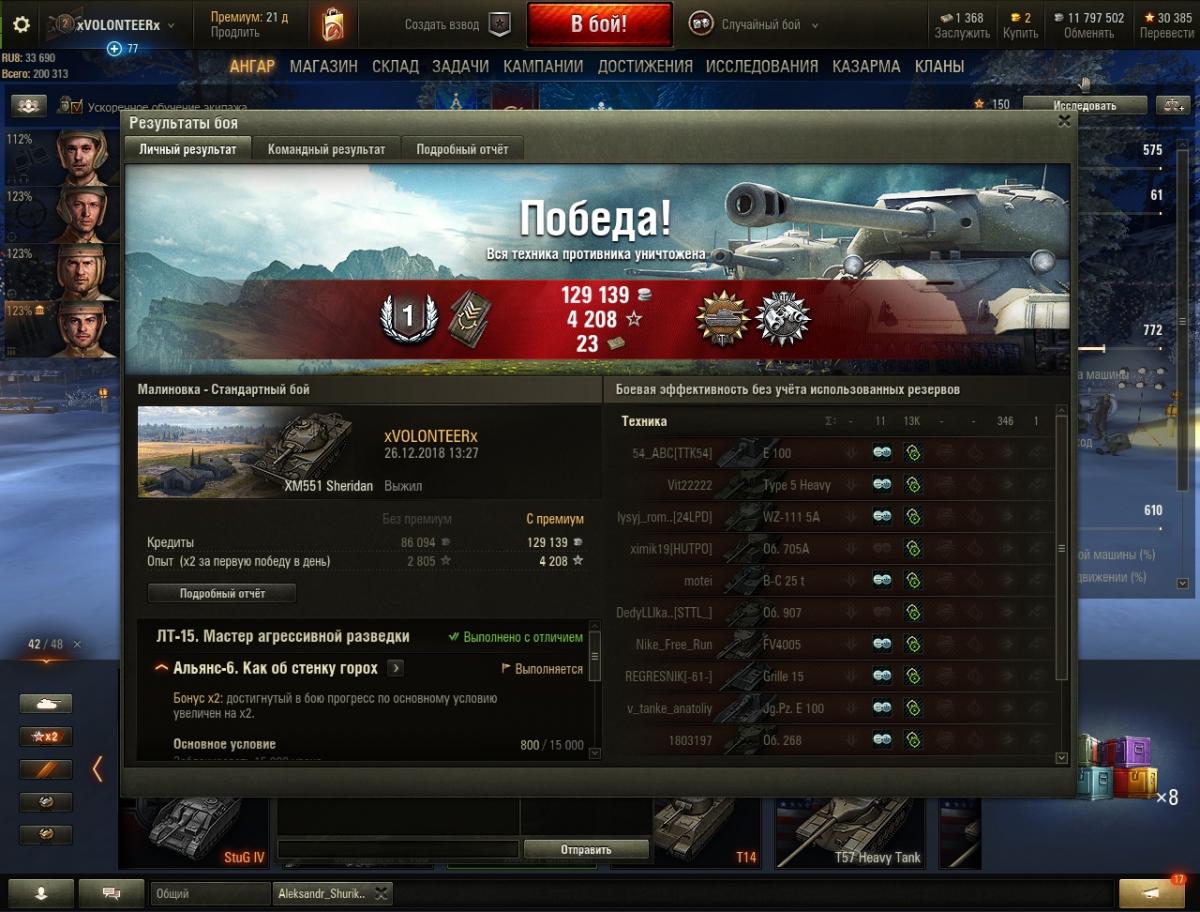Screen dimensions: 1200x912
Task: Open the settings gear menu
Action: tap(21, 25)
